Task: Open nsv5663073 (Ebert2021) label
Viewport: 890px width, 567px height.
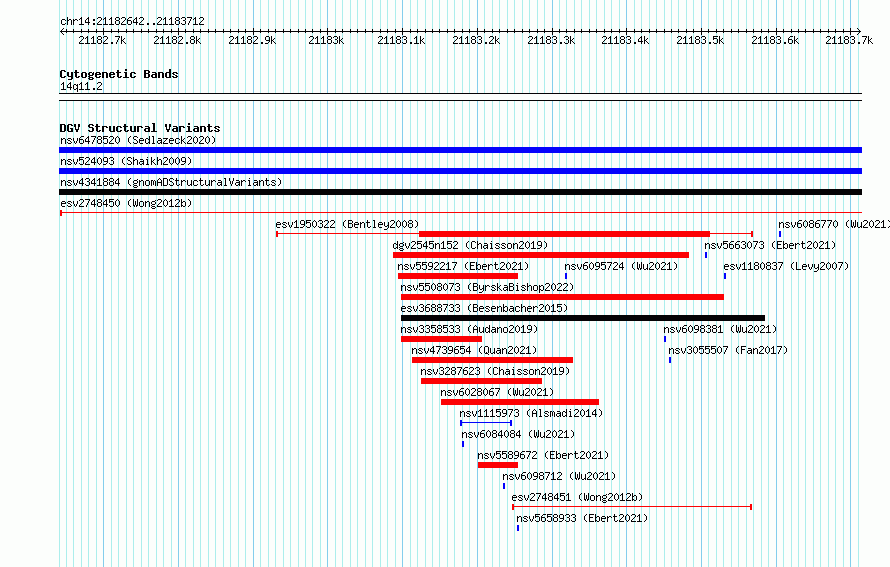Action: tap(770, 245)
